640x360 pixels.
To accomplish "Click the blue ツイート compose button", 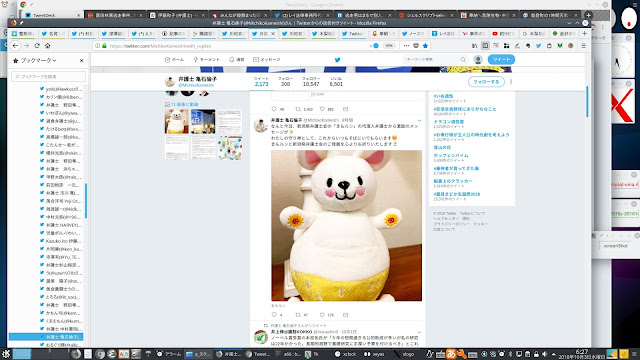I will tap(501, 60).
